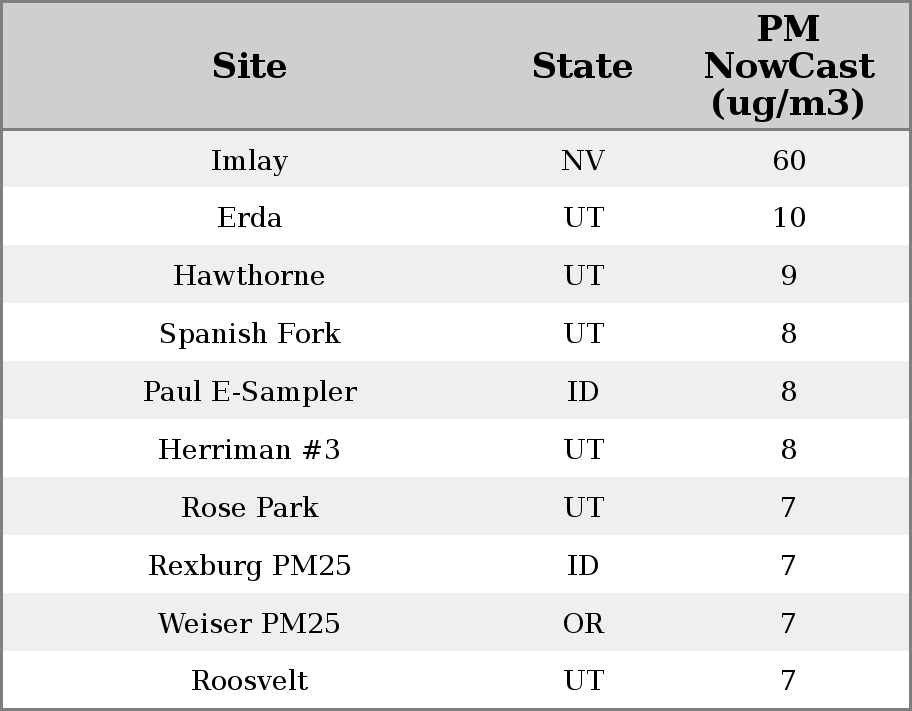Click the Roosvelt site name
This screenshot has width=912, height=711.
[x=249, y=681]
